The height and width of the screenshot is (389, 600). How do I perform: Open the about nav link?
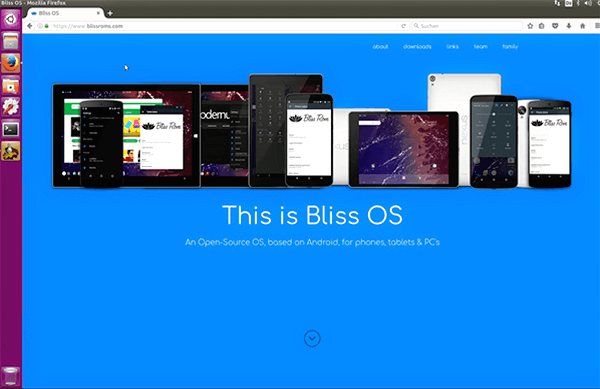pyautogui.click(x=380, y=47)
